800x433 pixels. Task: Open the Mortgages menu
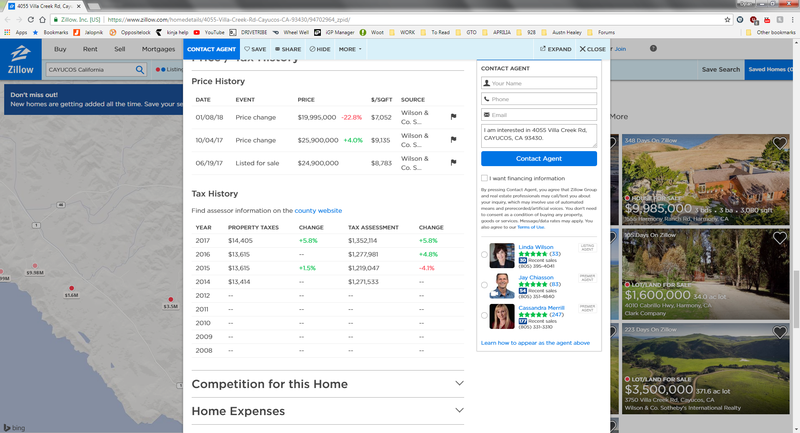[158, 49]
